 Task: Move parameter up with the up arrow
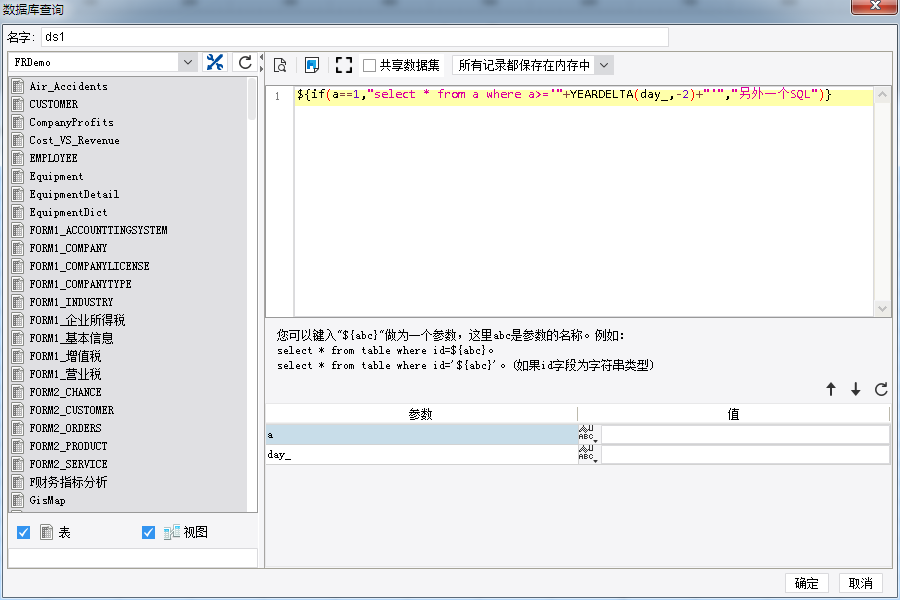tap(831, 390)
